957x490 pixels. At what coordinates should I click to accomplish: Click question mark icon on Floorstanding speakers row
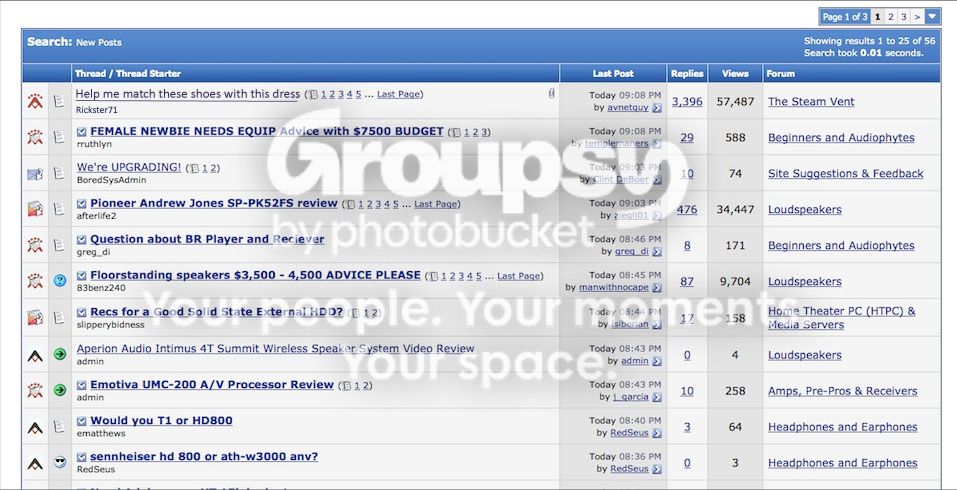point(59,281)
